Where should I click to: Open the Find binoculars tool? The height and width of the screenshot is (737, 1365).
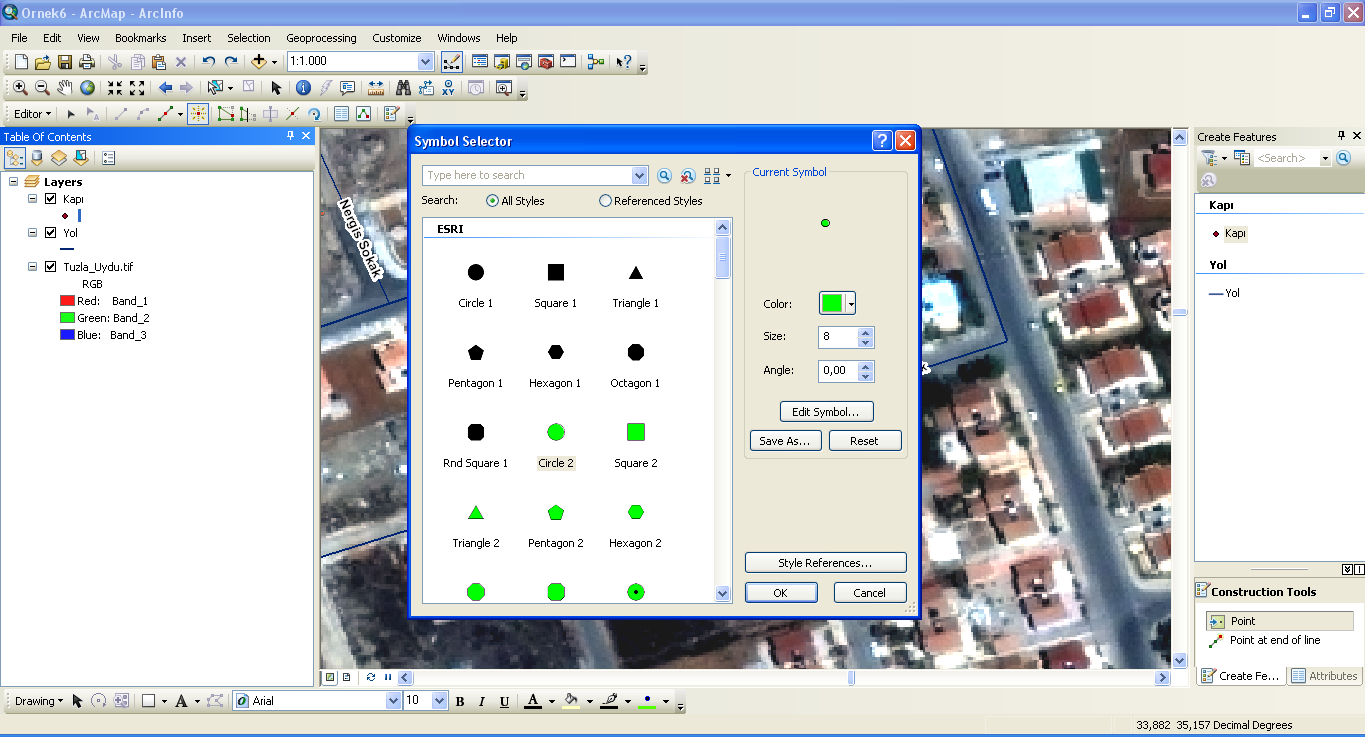click(x=403, y=88)
